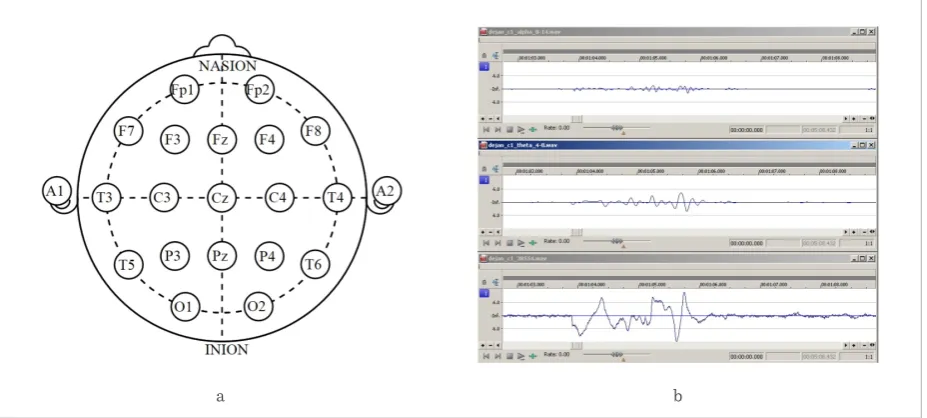The width and height of the screenshot is (927, 418).
Task: Click time zoom-in plus at theta window's right
Action: tap(854, 232)
